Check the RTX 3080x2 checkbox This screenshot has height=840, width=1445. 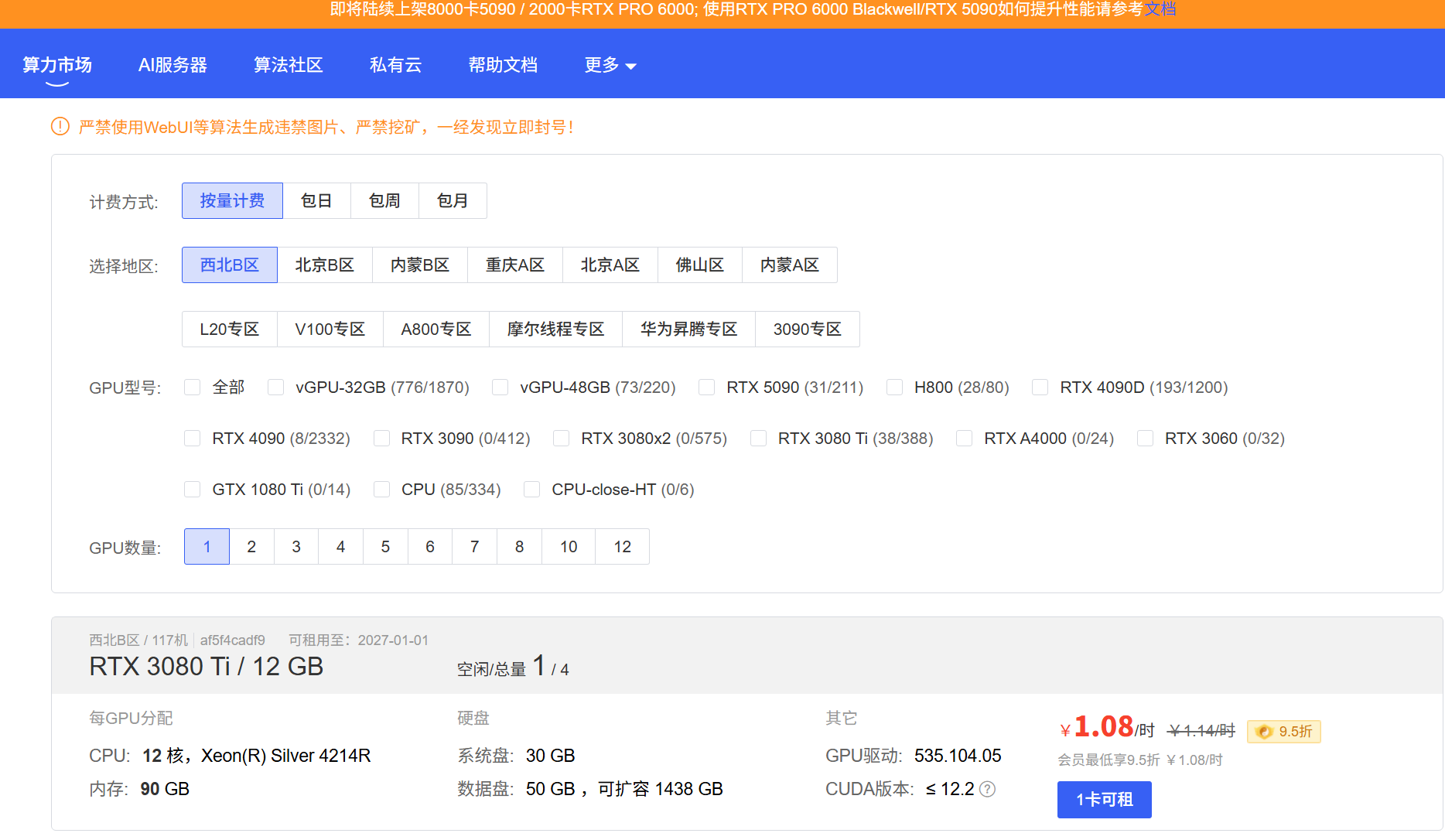pyautogui.click(x=562, y=439)
